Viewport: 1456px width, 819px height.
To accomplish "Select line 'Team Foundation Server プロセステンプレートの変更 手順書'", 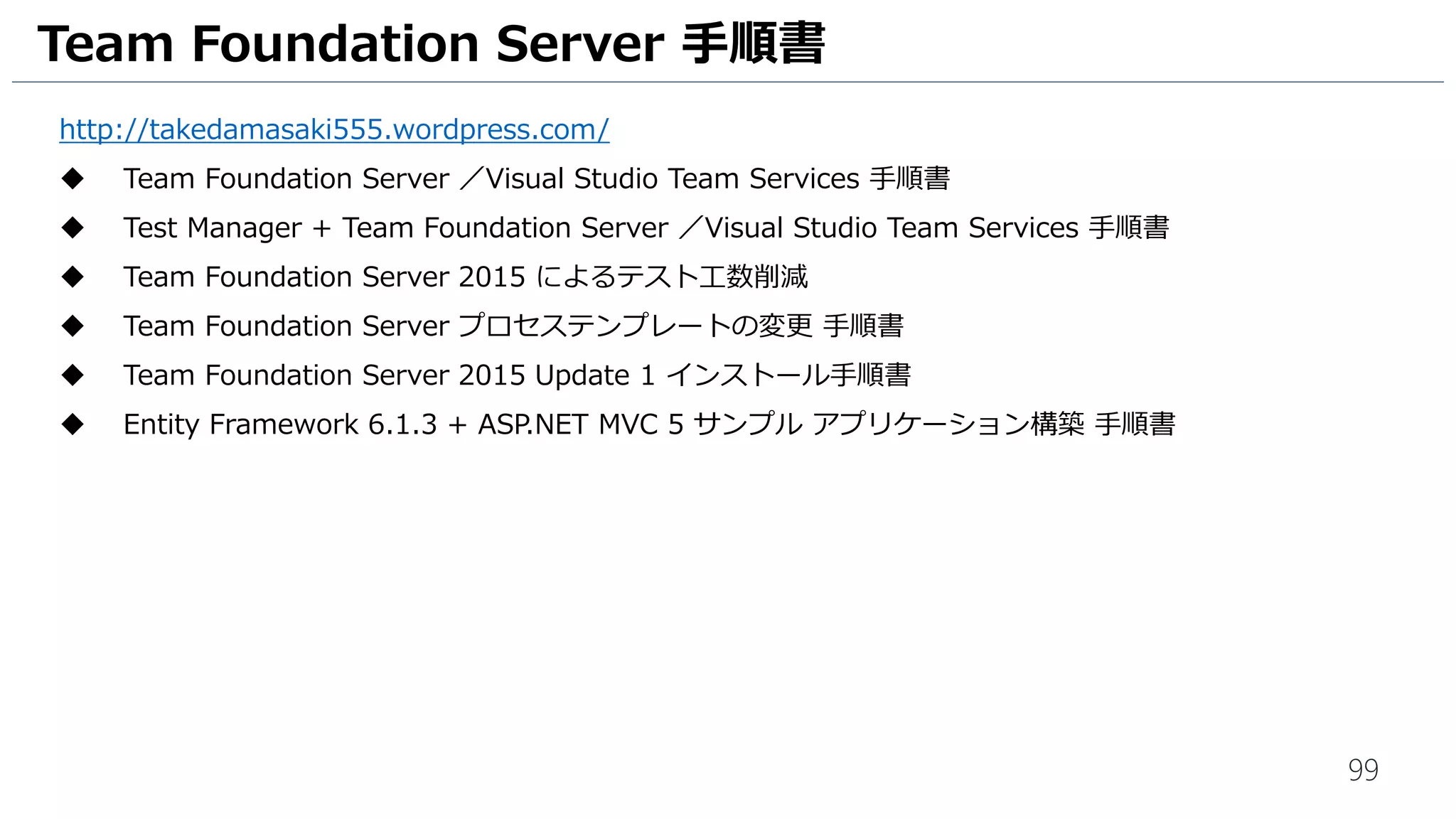I will coord(513,326).
